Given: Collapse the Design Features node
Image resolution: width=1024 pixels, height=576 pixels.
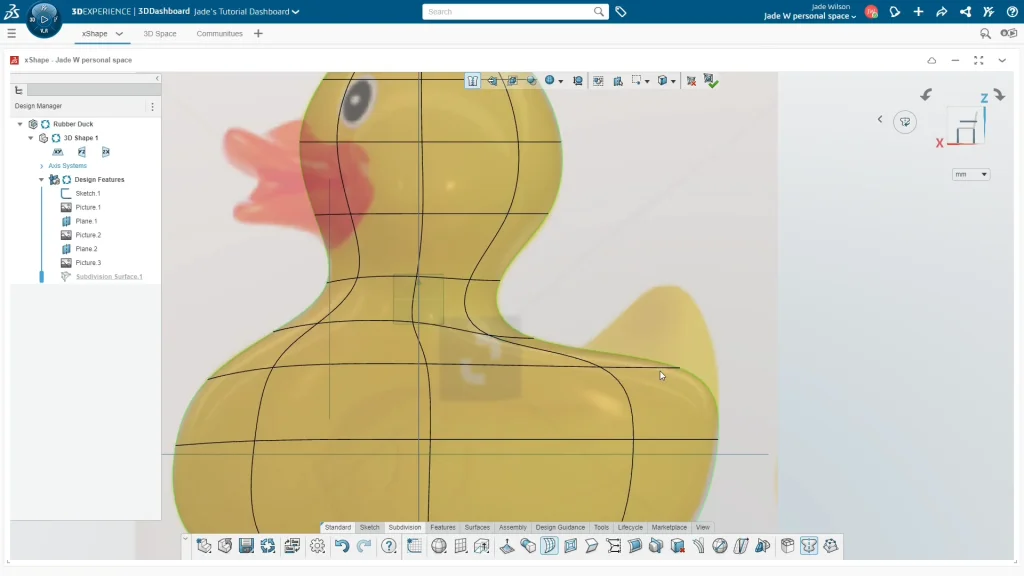Looking at the screenshot, I should [41, 180].
